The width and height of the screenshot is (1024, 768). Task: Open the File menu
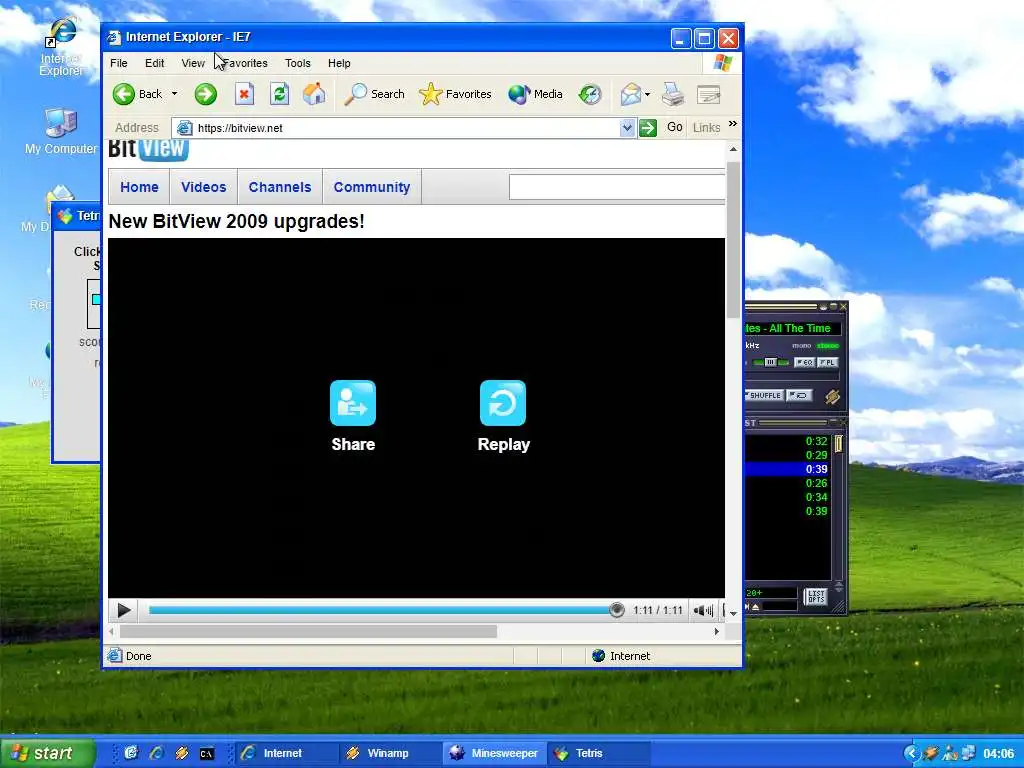[x=119, y=63]
